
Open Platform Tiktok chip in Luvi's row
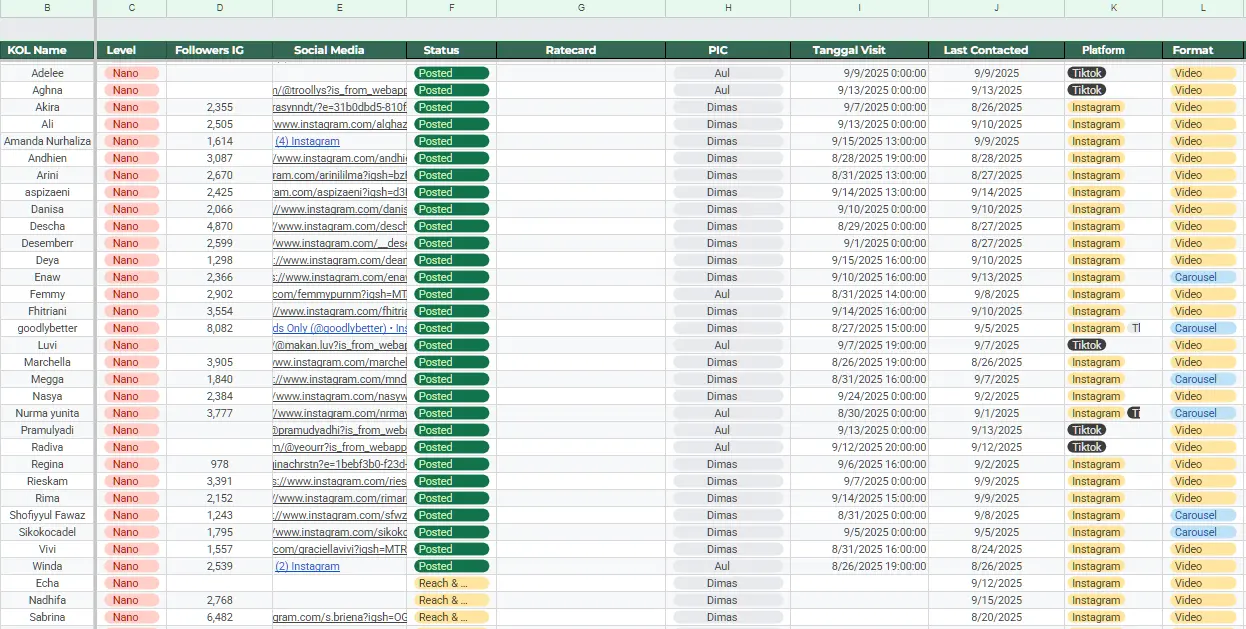click(1087, 345)
